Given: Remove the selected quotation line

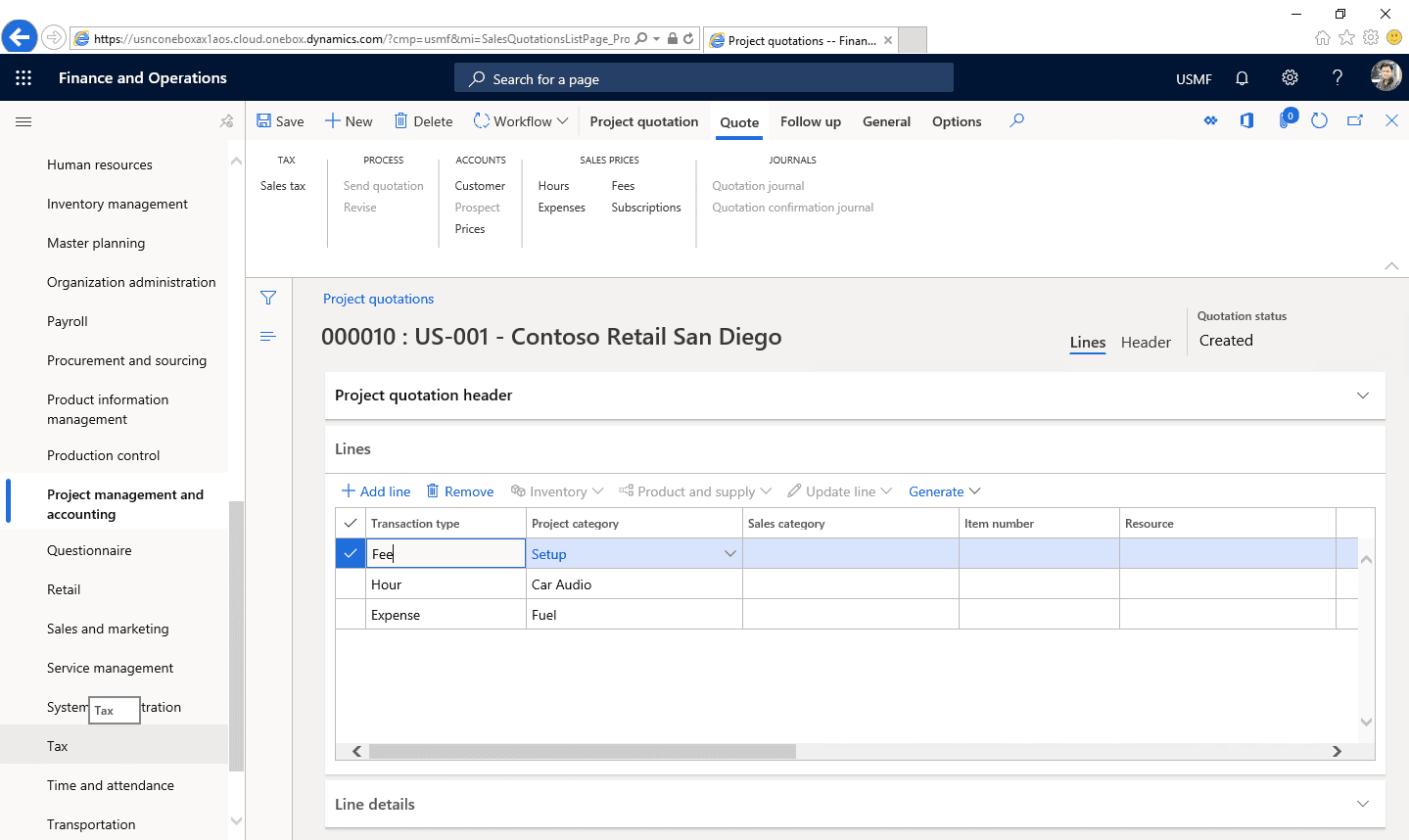Looking at the screenshot, I should click(460, 491).
